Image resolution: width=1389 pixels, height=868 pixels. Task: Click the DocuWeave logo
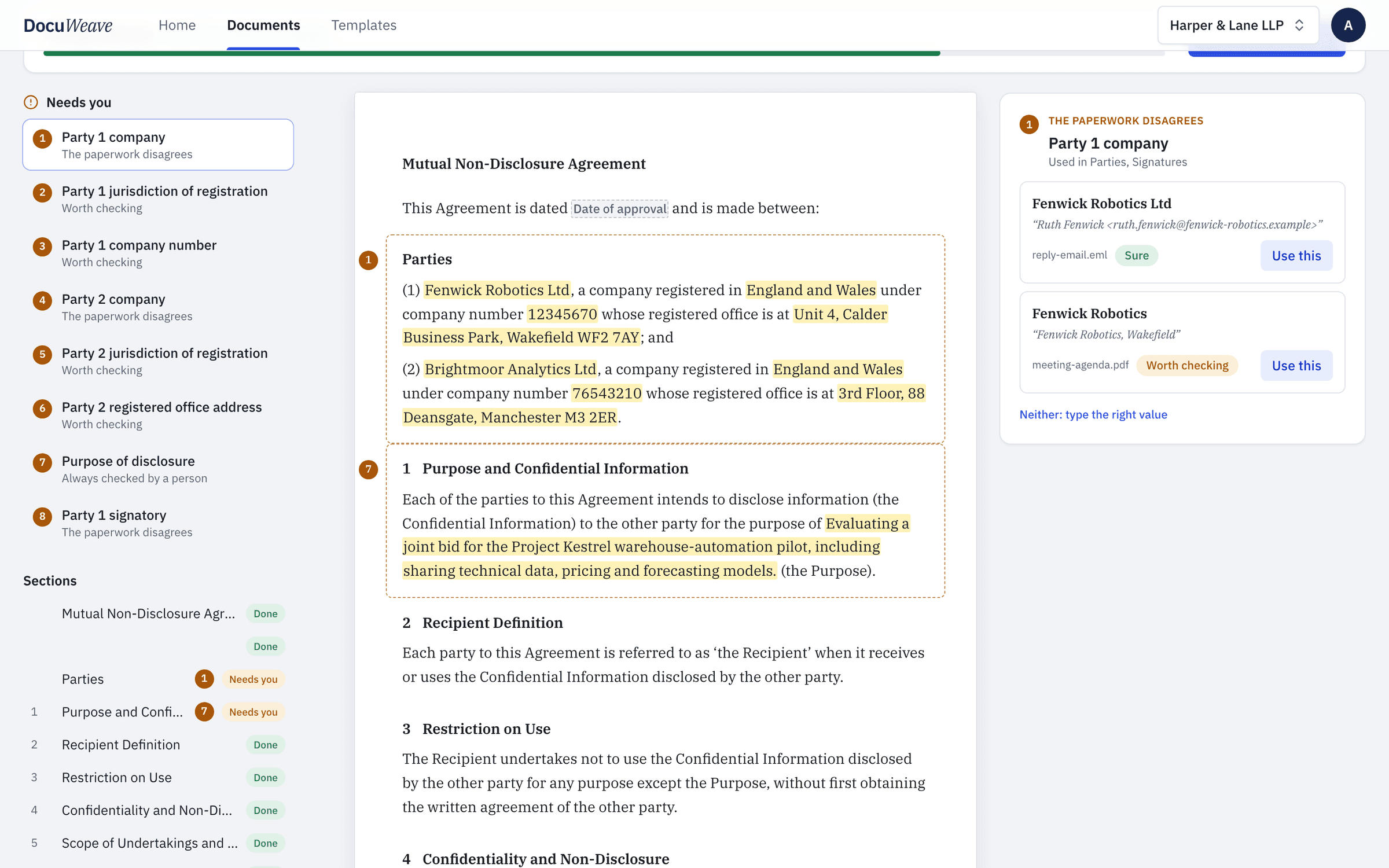tap(68, 25)
